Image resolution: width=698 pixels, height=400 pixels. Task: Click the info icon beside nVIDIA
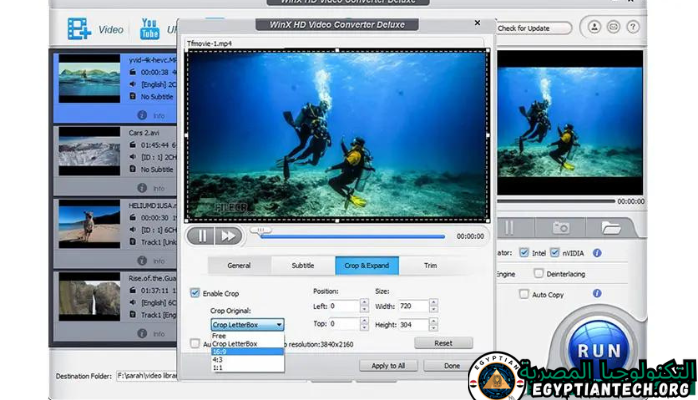coord(597,253)
